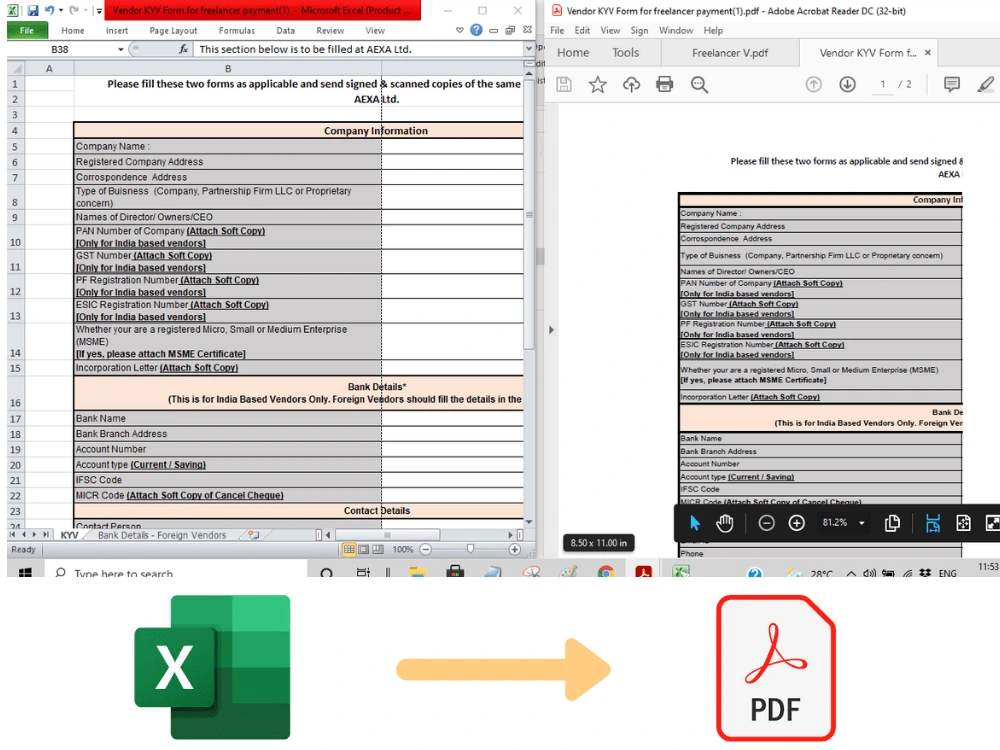Open Chrome from the Windows taskbar

(606, 571)
